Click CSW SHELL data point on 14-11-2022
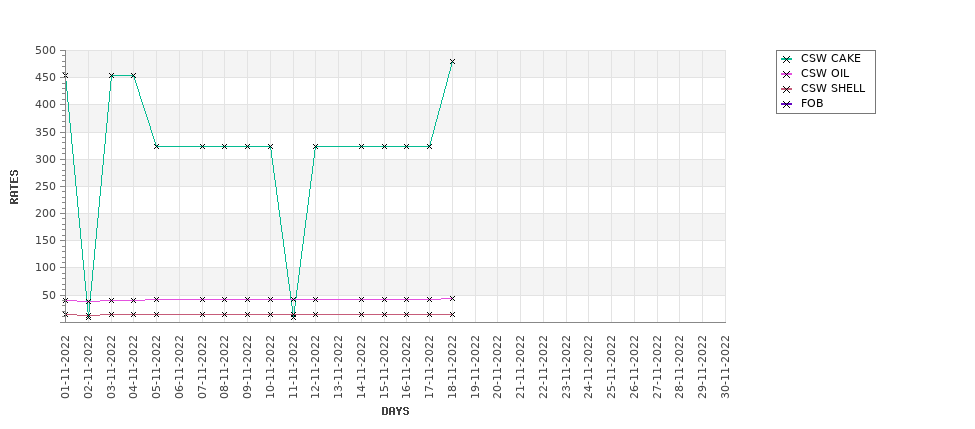Screen dimensions: 975x429 (361, 315)
